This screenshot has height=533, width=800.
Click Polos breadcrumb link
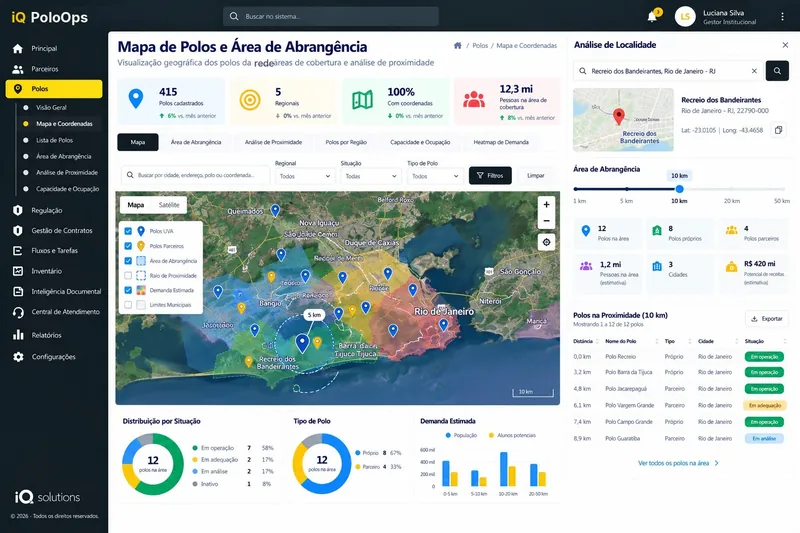tap(480, 45)
